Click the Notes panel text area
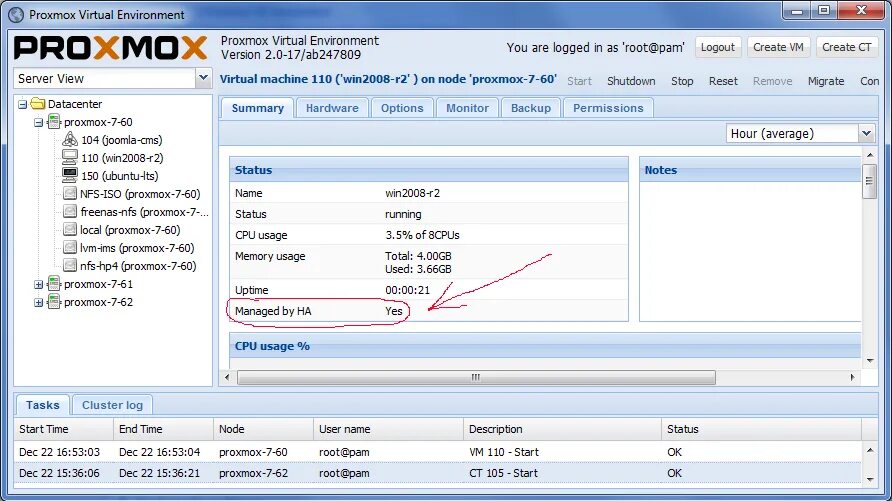Viewport: 892px width, 501px height. pos(750,251)
